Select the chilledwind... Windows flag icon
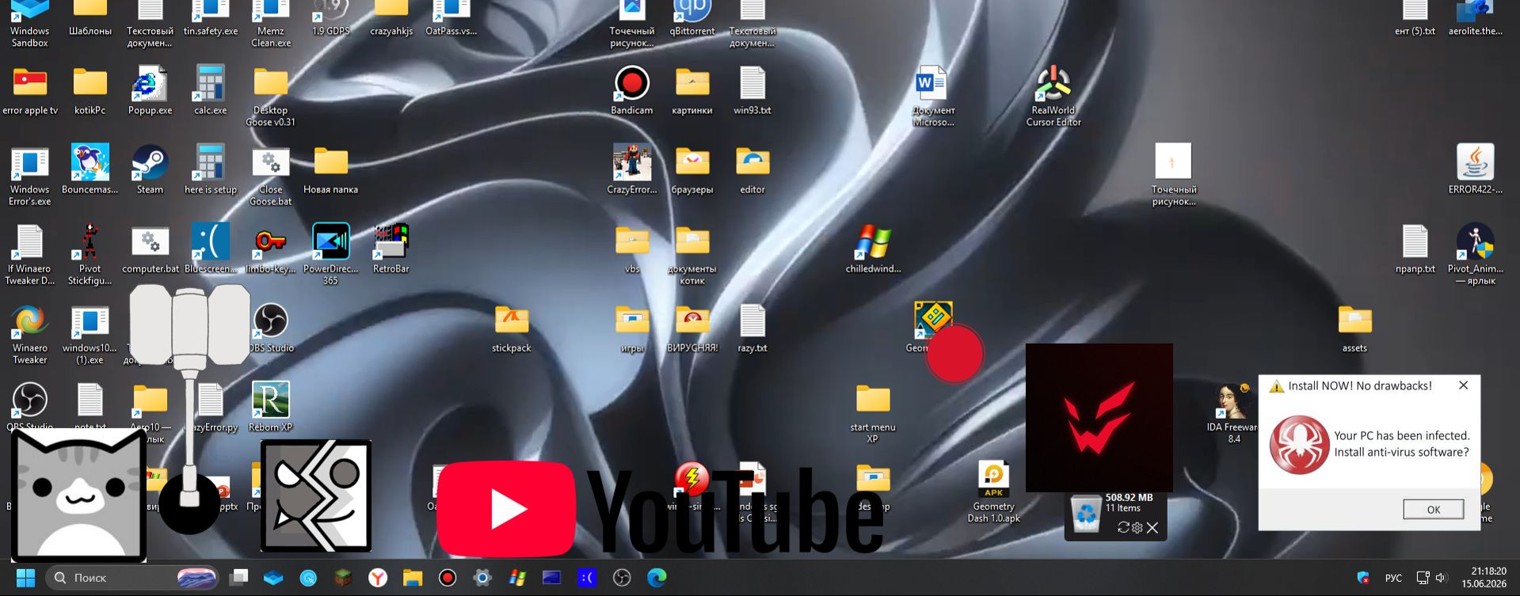The width and height of the screenshot is (1520, 596). pyautogui.click(x=873, y=248)
